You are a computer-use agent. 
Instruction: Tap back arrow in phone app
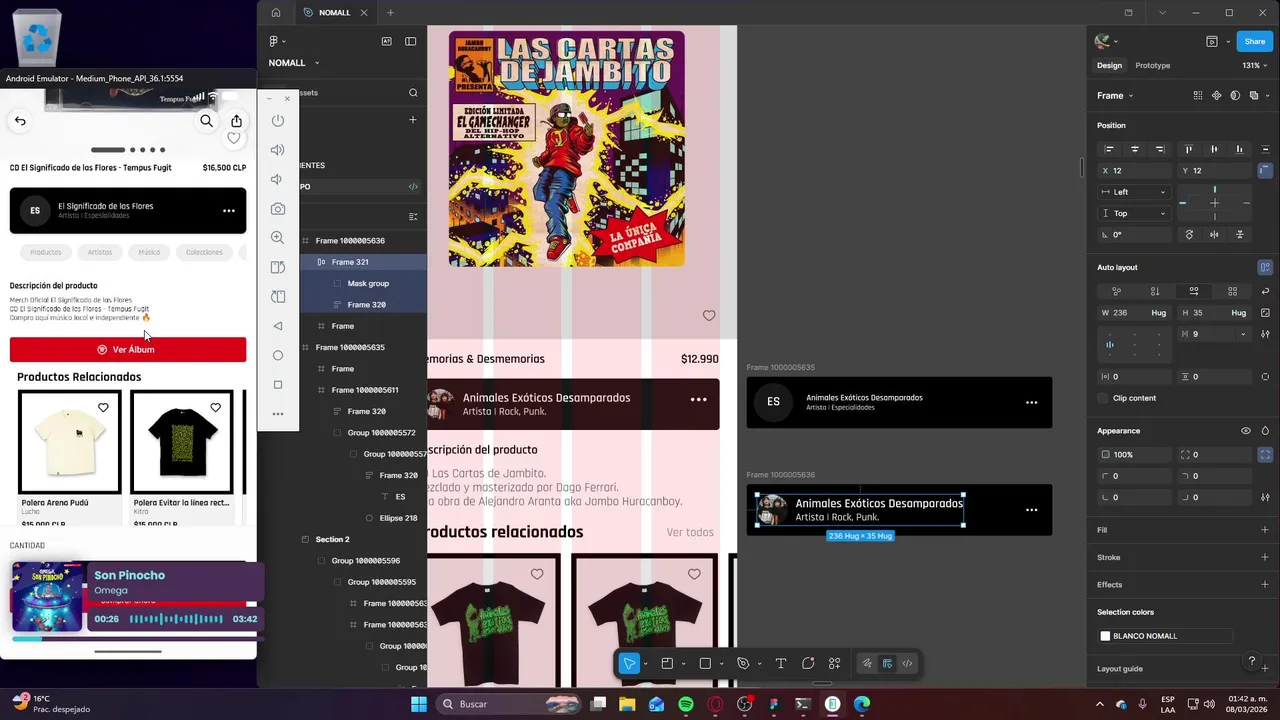tap(20, 121)
